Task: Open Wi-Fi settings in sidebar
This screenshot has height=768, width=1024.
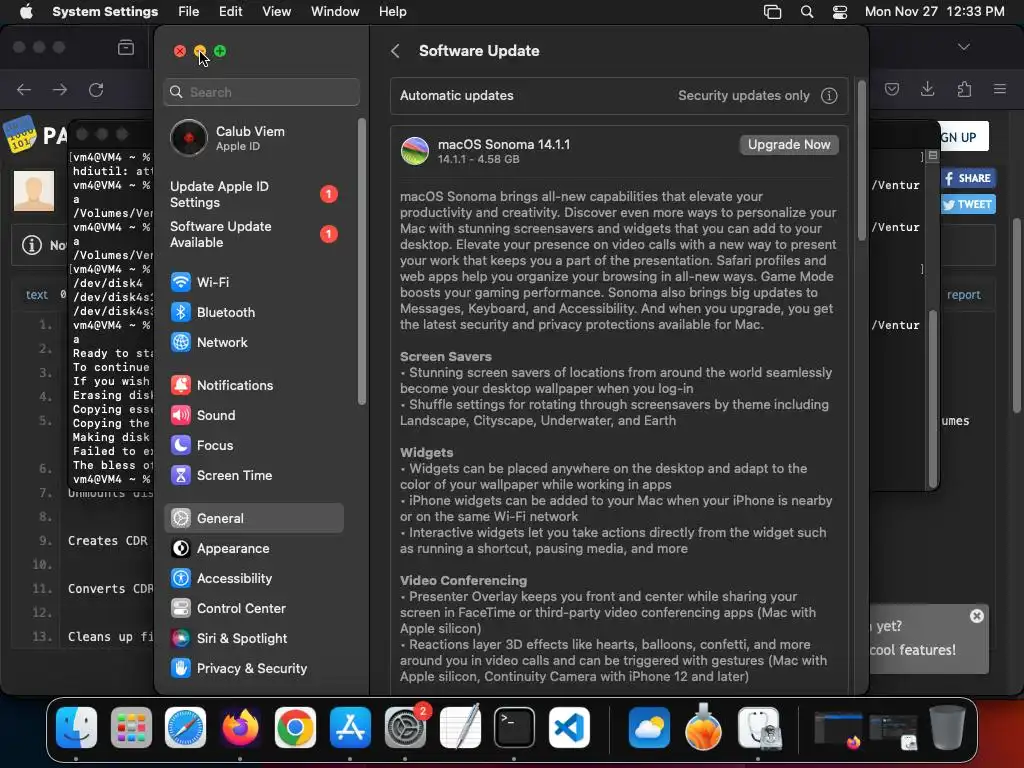Action: (x=253, y=282)
